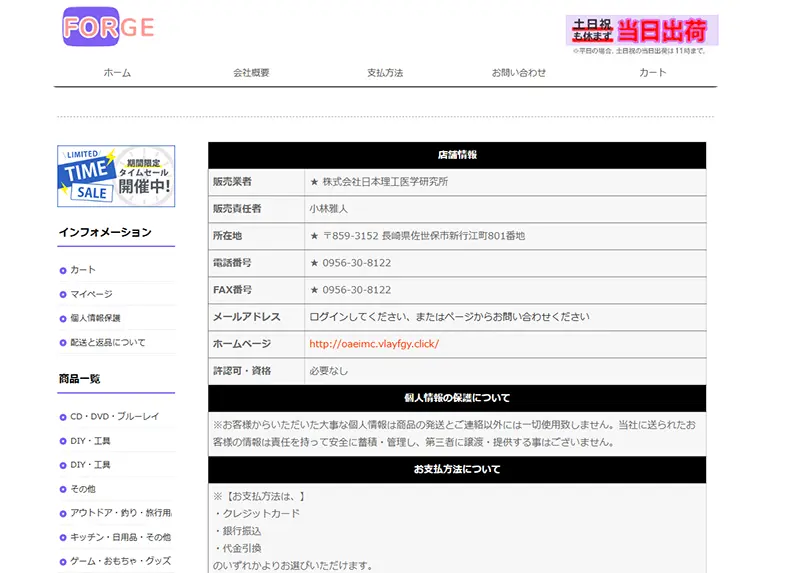Click the 店舗情報 table header
This screenshot has width=800, height=573.
tap(457, 155)
